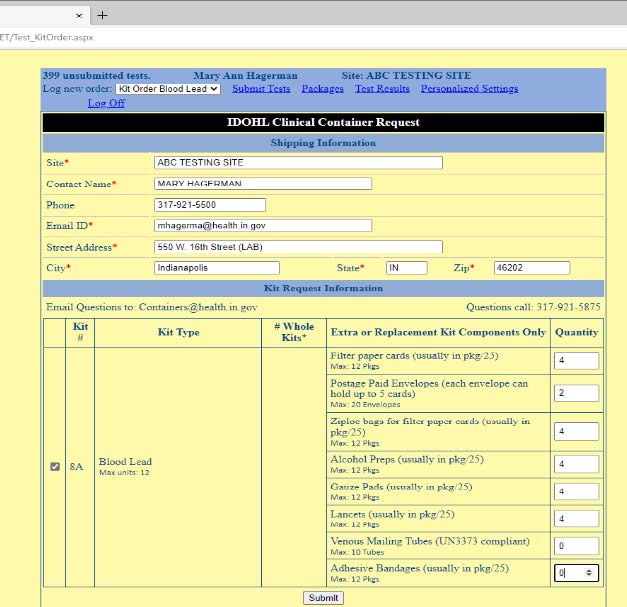Select the Phone number field
The image size is (627, 607).
click(210, 205)
